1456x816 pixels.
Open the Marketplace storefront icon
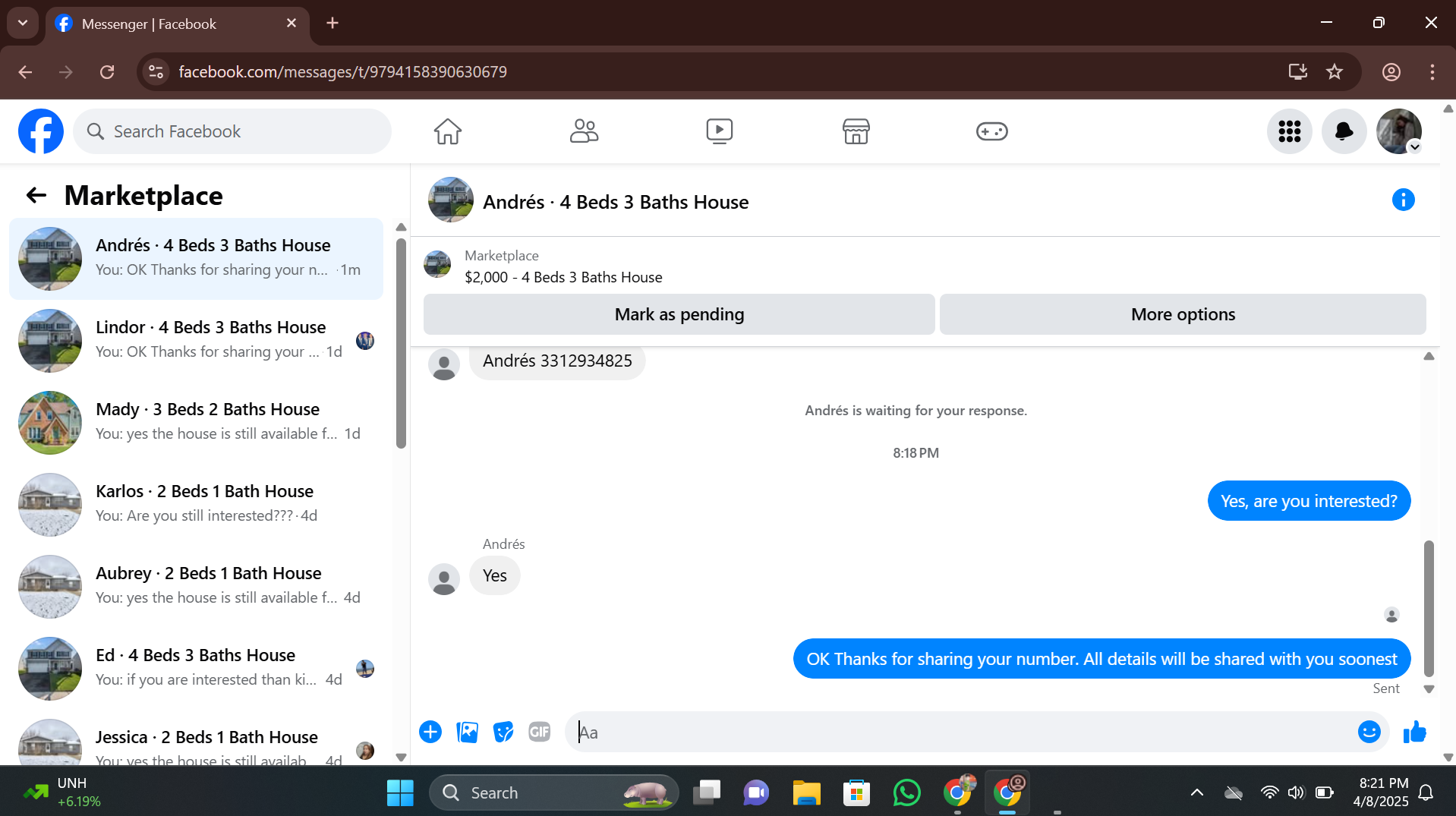pyautogui.click(x=856, y=131)
